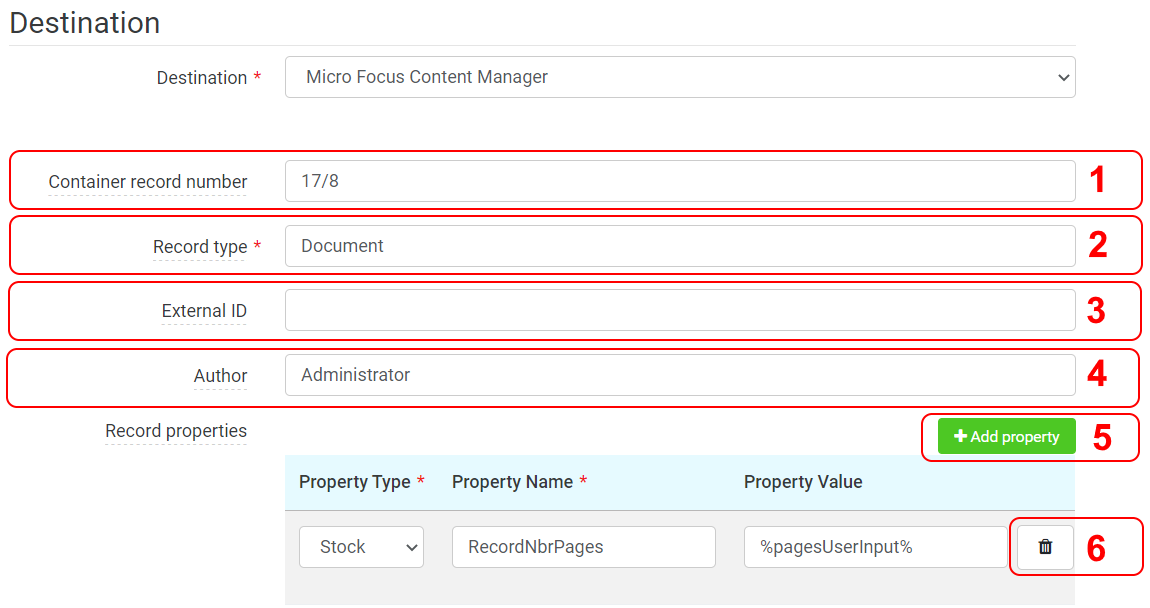Viewport: 1150px width, 608px height.
Task: Select the Container record number field containing 17/8
Action: pyautogui.click(x=680, y=181)
